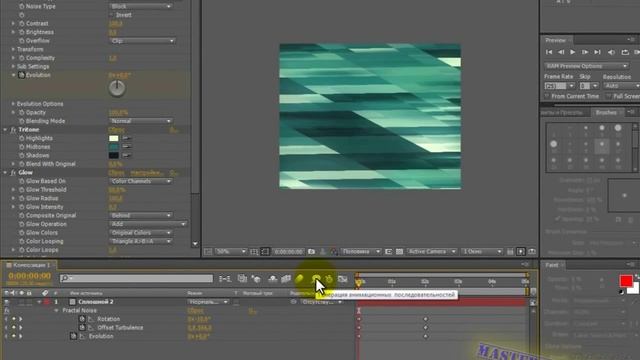Open the Blending Mode dropdown
Screen dimensions: 640x360
pyautogui.click(x=141, y=121)
